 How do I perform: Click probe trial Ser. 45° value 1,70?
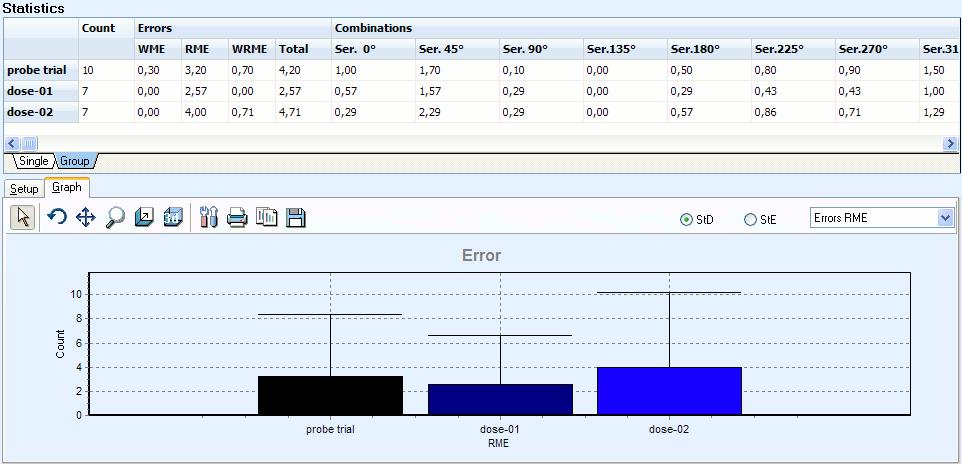pos(429,71)
